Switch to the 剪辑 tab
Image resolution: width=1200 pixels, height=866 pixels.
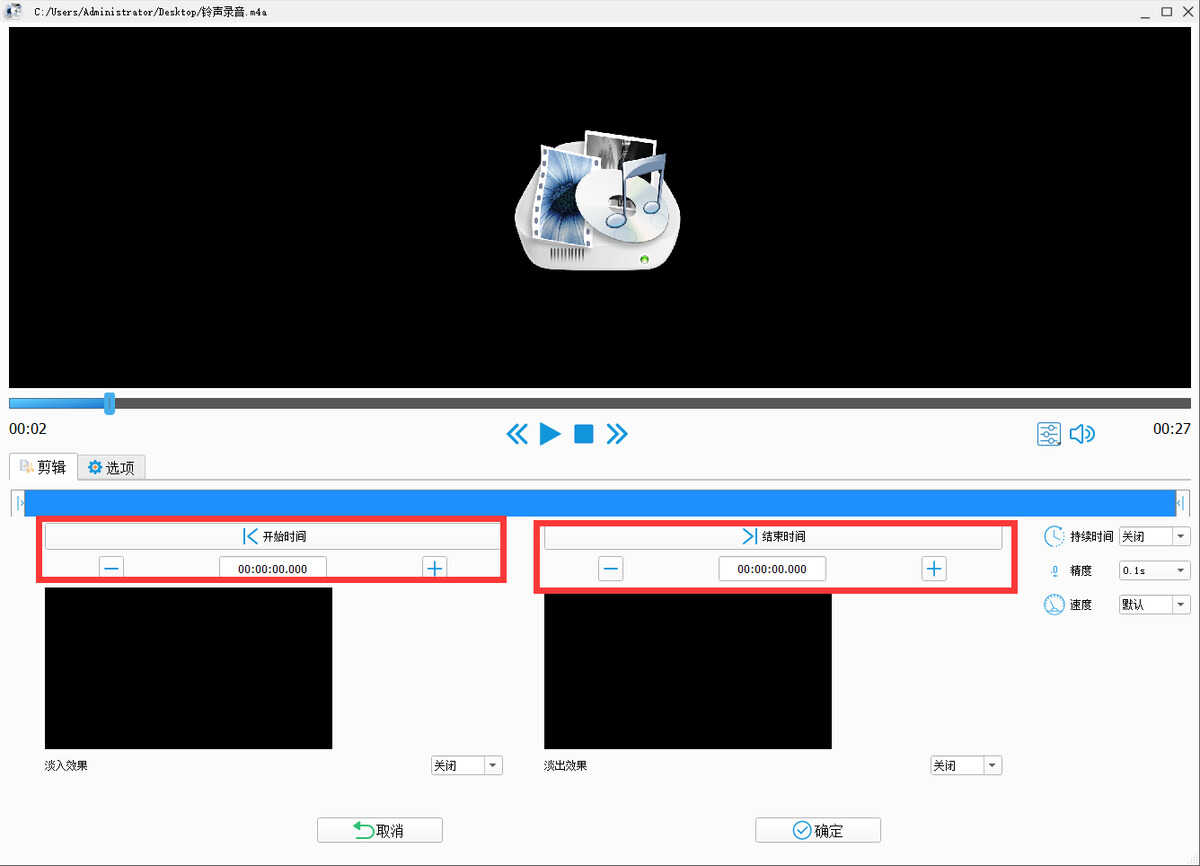pos(43,466)
